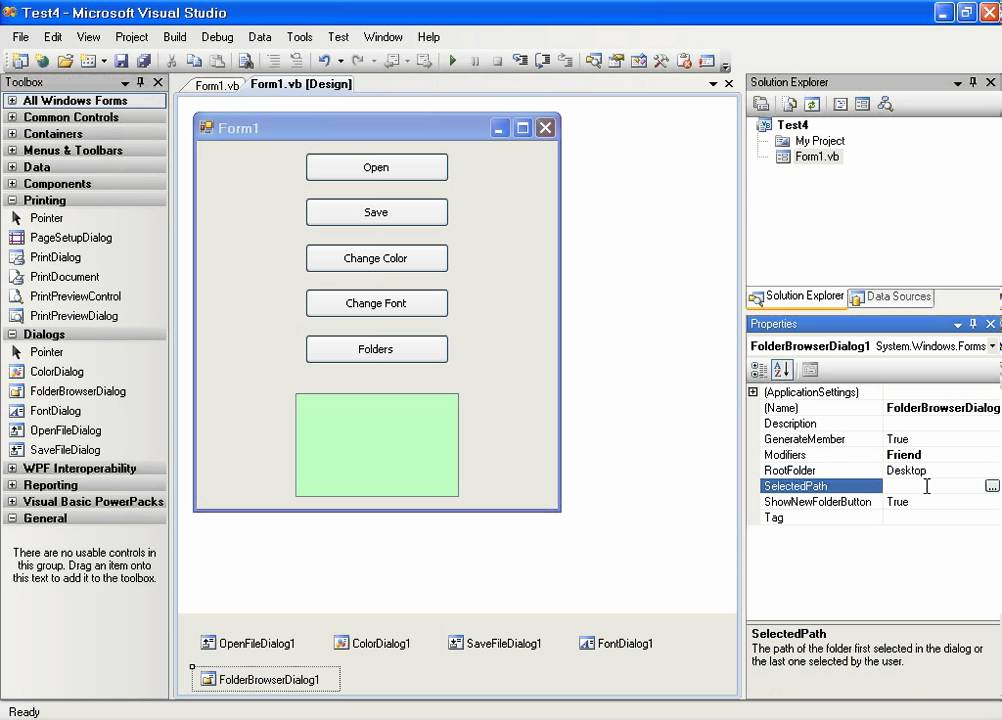Viewport: 1002px width, 720px height.
Task: Switch to the Data Sources tab
Action: [890, 296]
